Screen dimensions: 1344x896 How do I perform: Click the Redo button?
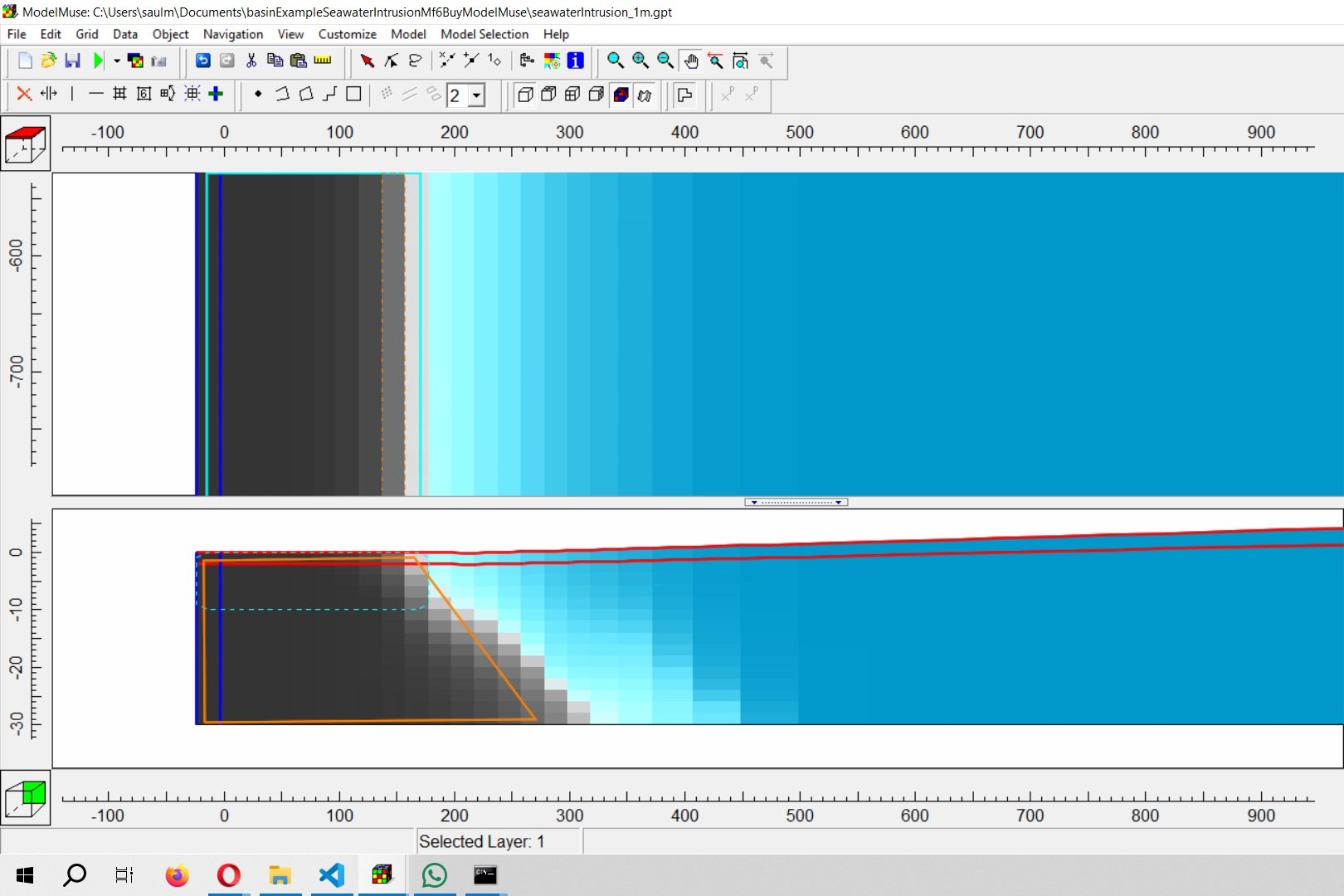coord(226,61)
